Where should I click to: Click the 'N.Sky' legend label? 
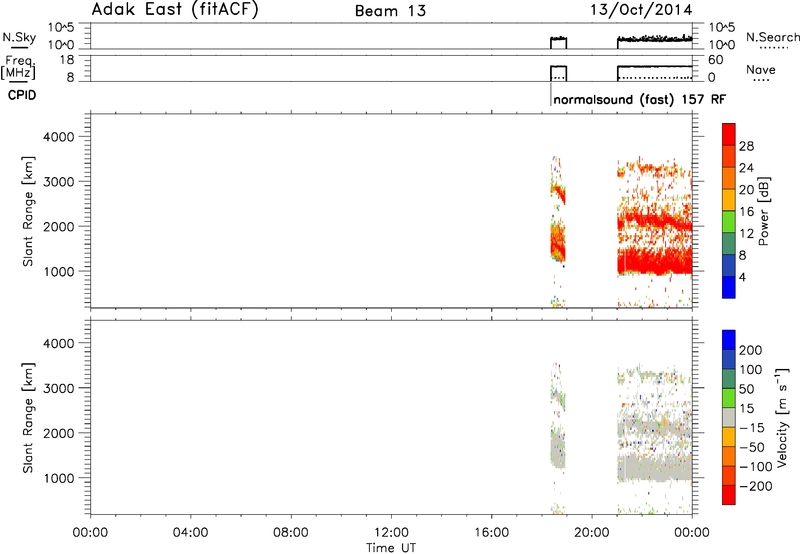point(19,37)
